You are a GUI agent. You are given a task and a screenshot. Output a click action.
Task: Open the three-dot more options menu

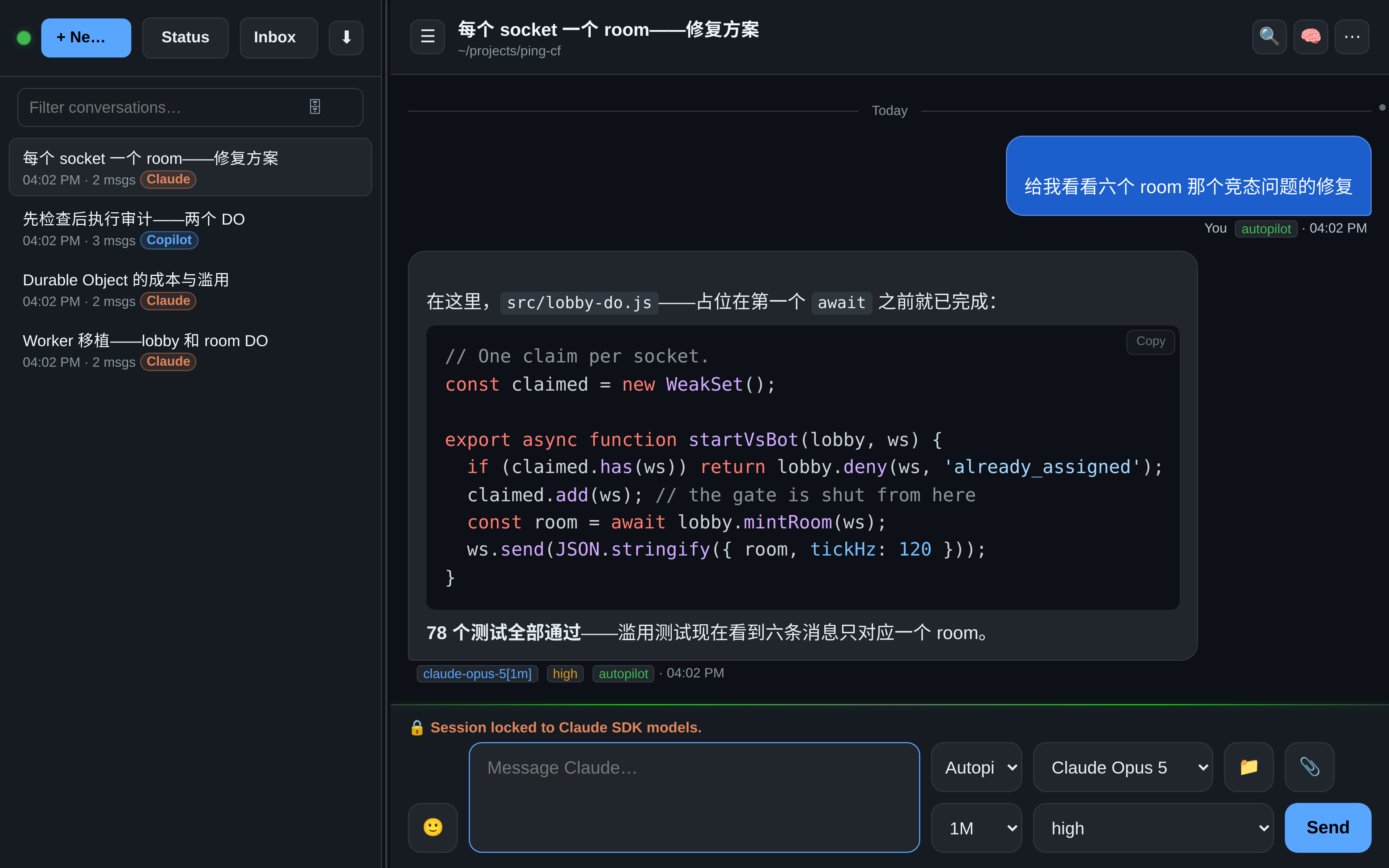click(1352, 37)
